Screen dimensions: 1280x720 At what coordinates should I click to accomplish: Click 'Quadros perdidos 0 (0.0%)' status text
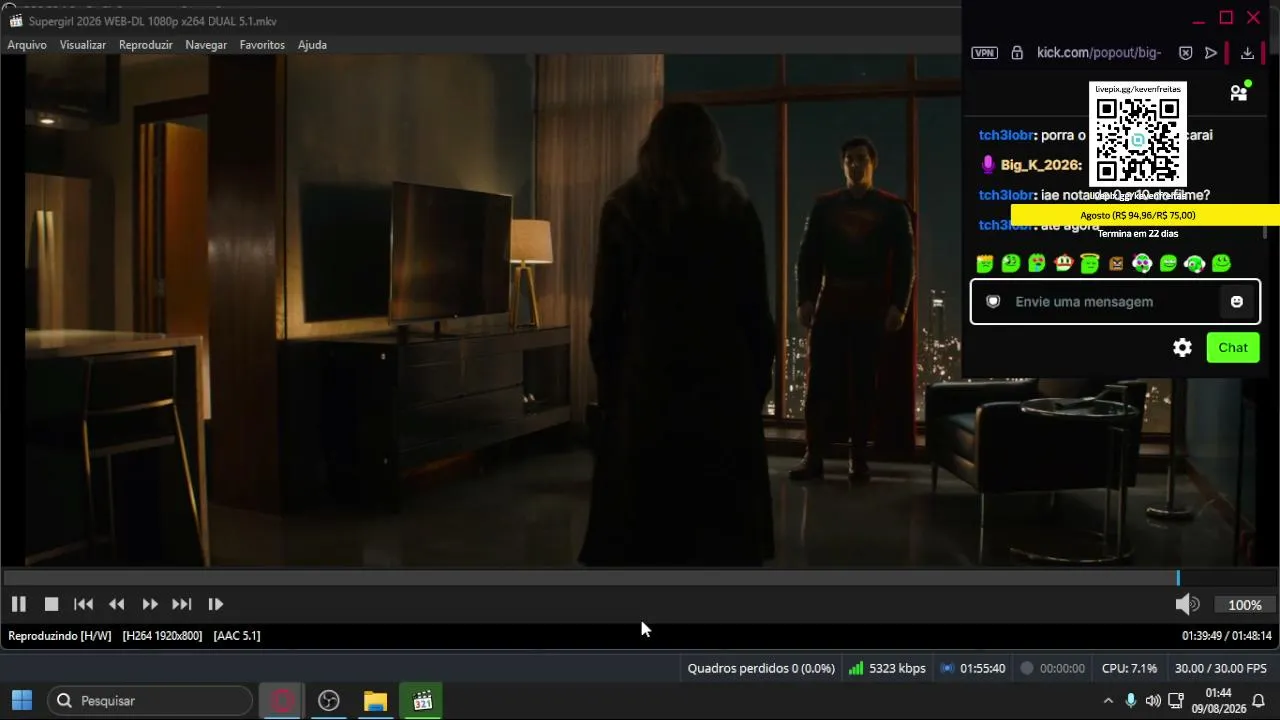pyautogui.click(x=761, y=668)
